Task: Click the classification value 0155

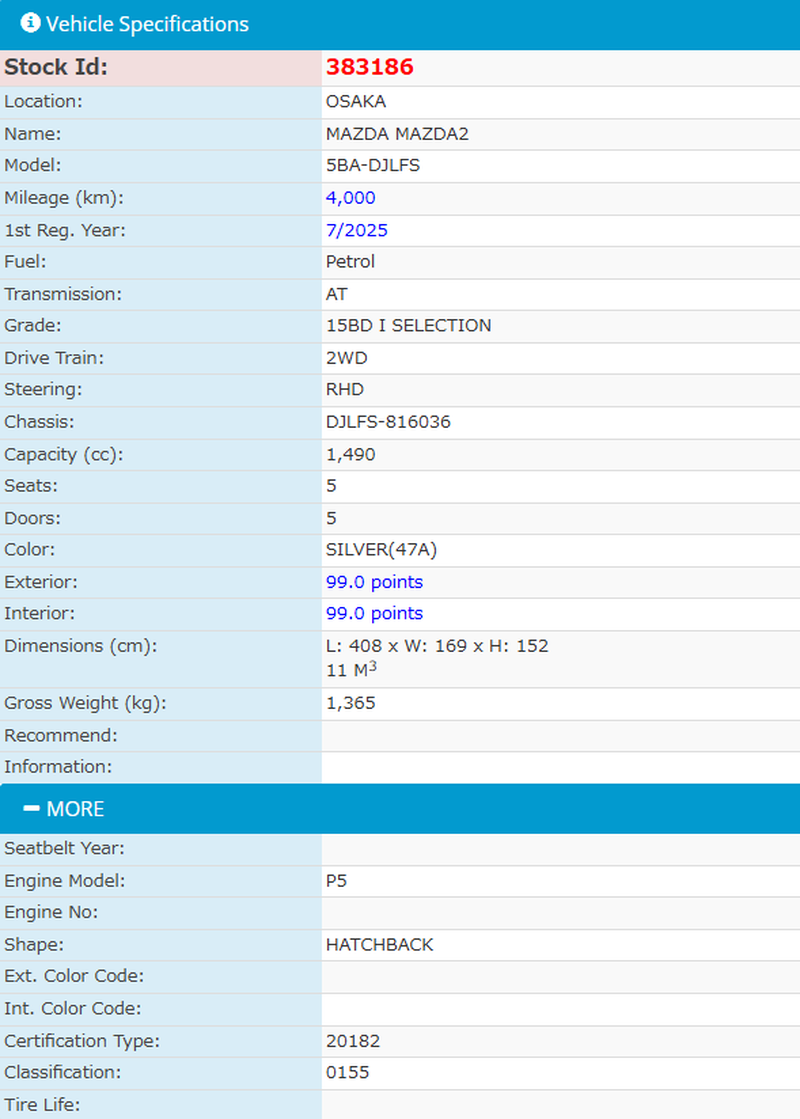Action: click(348, 1073)
